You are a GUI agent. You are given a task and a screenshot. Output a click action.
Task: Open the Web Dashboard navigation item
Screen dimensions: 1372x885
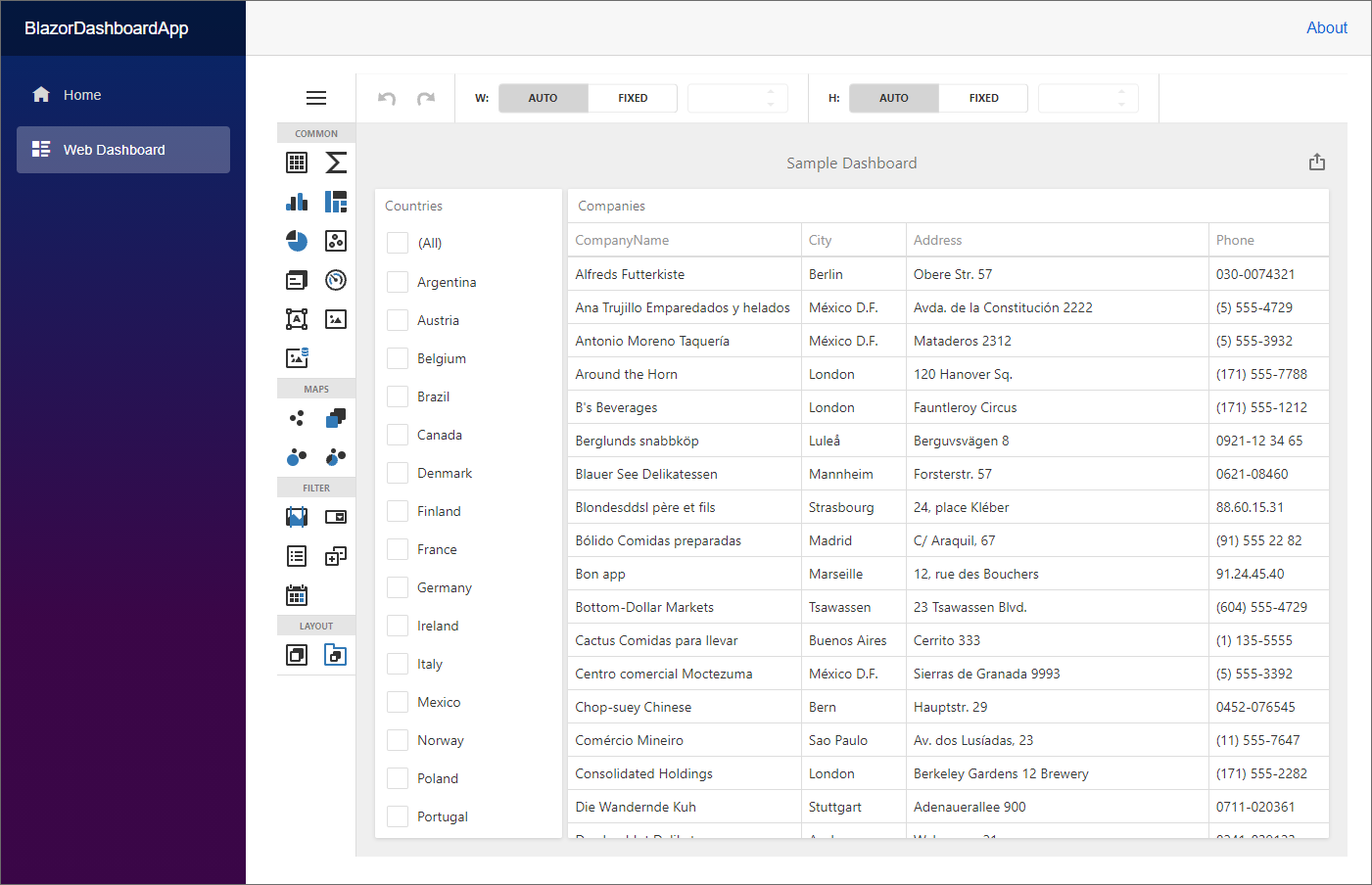click(123, 150)
